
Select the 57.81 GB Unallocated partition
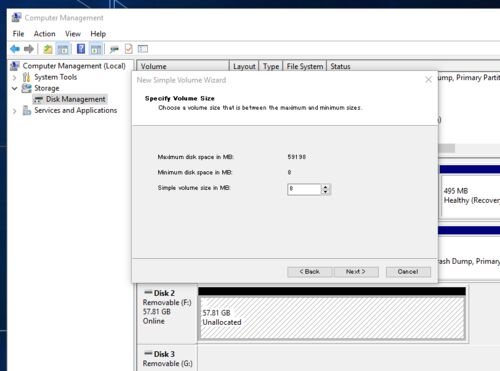point(332,318)
